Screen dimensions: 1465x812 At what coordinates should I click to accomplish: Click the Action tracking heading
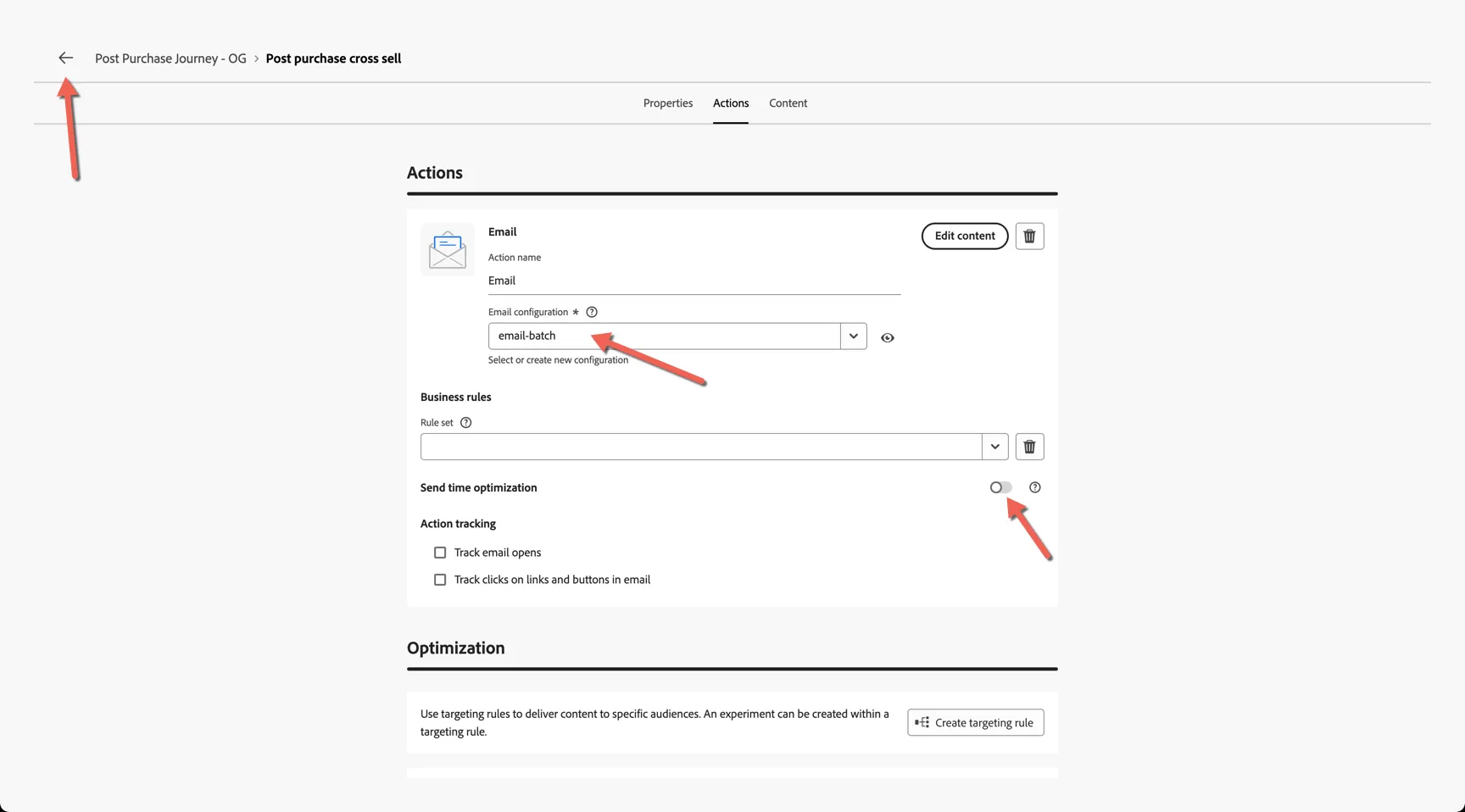(x=458, y=524)
